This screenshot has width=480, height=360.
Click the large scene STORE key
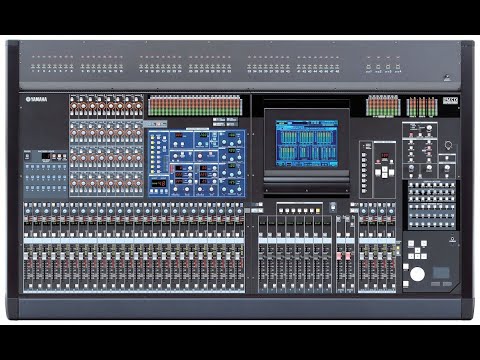click(378, 173)
